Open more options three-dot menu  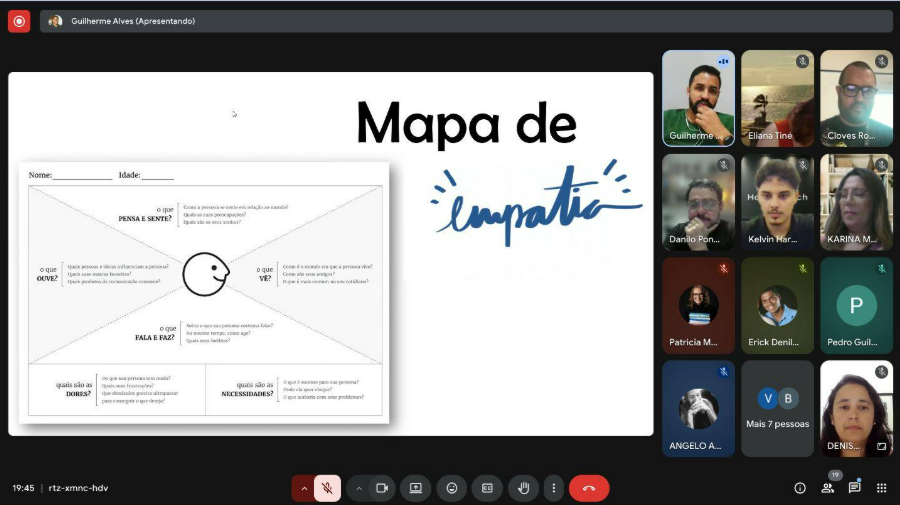tap(553, 488)
